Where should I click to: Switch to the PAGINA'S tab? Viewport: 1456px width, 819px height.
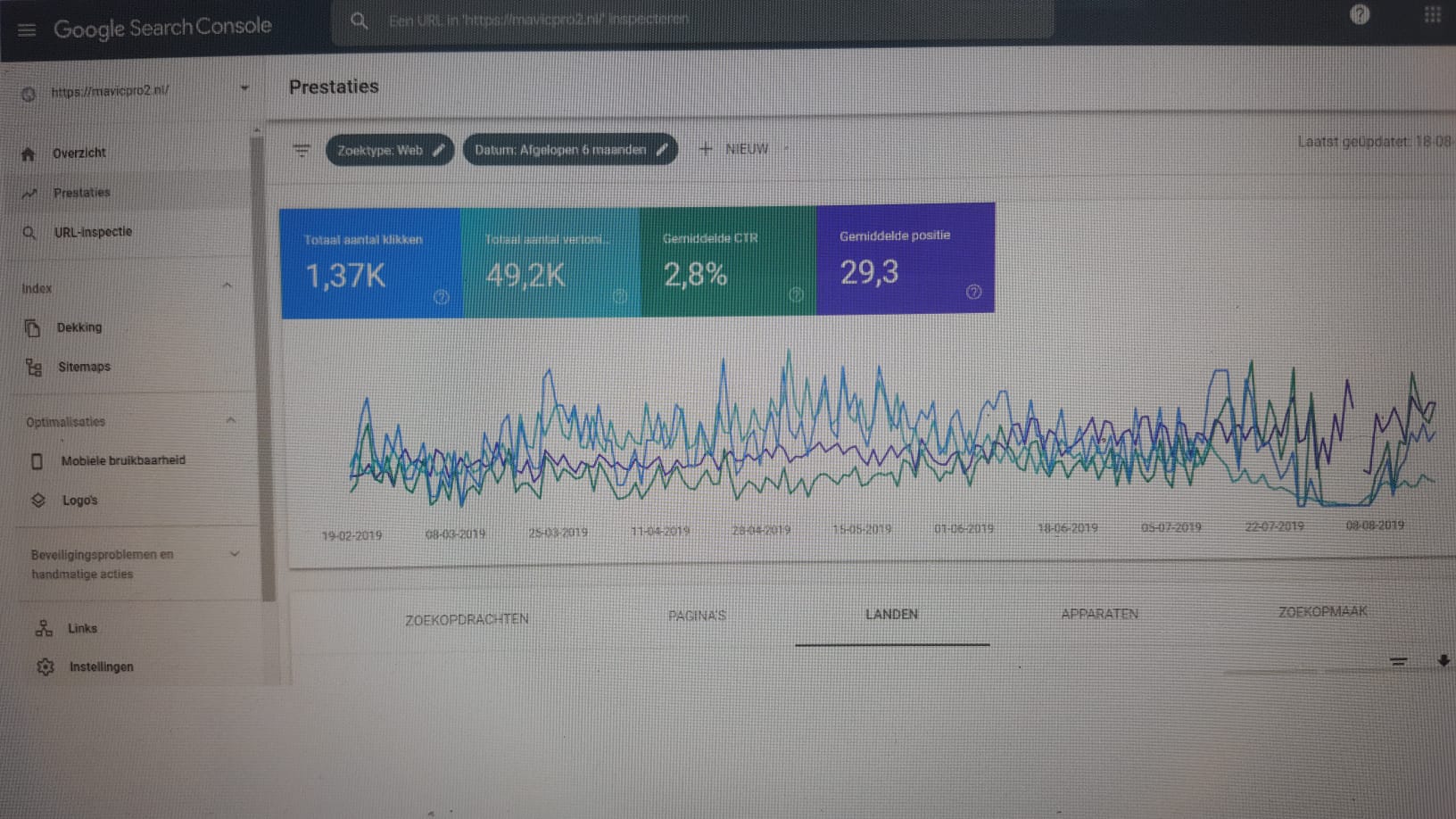697,616
